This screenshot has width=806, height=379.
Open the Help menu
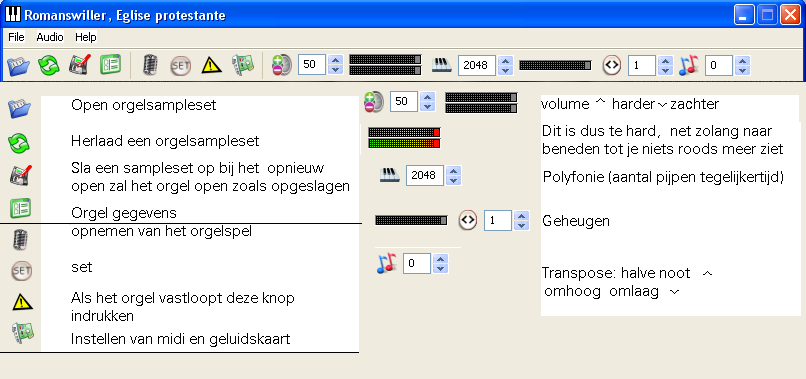point(85,37)
